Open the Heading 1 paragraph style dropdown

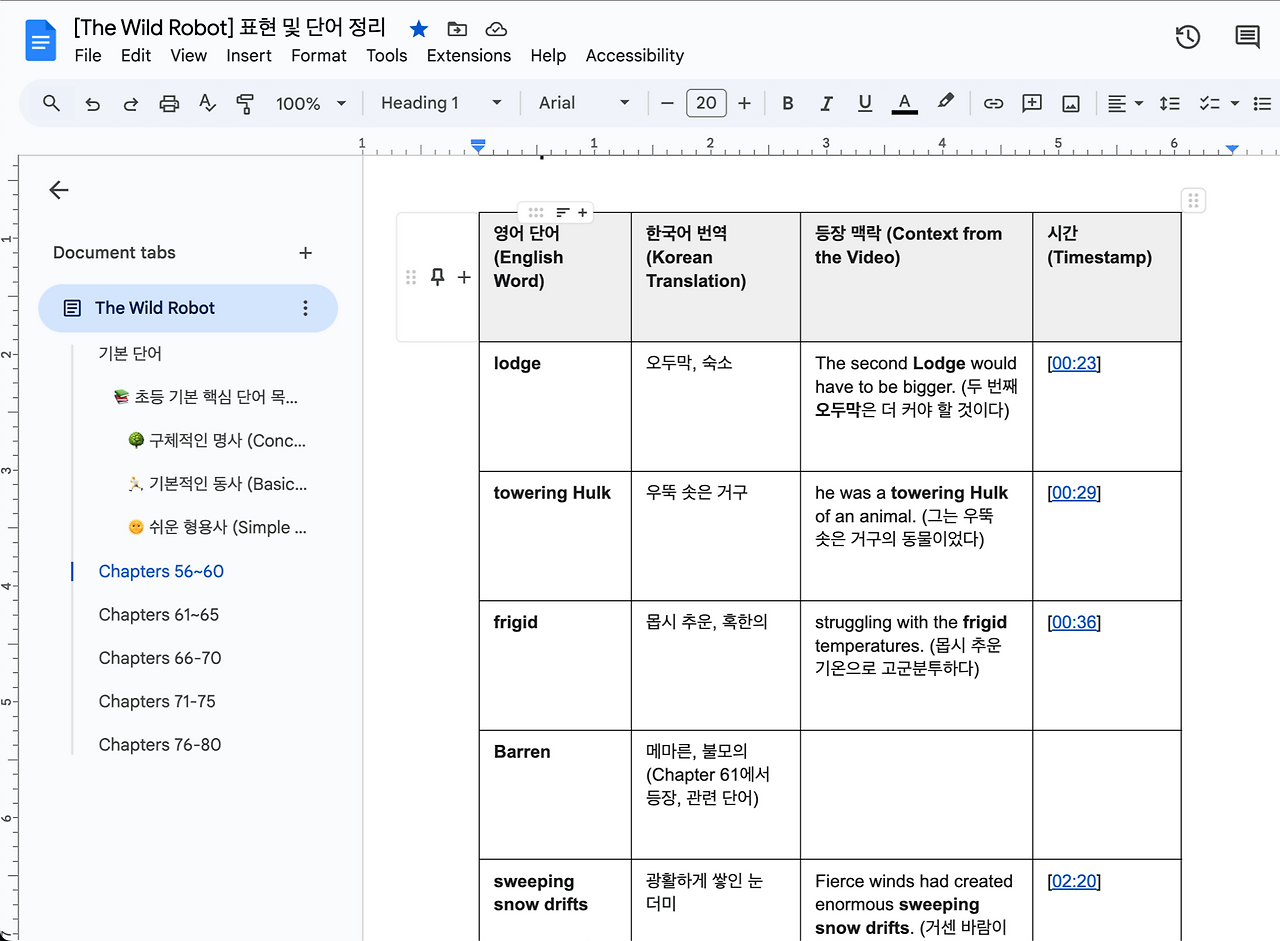440,103
